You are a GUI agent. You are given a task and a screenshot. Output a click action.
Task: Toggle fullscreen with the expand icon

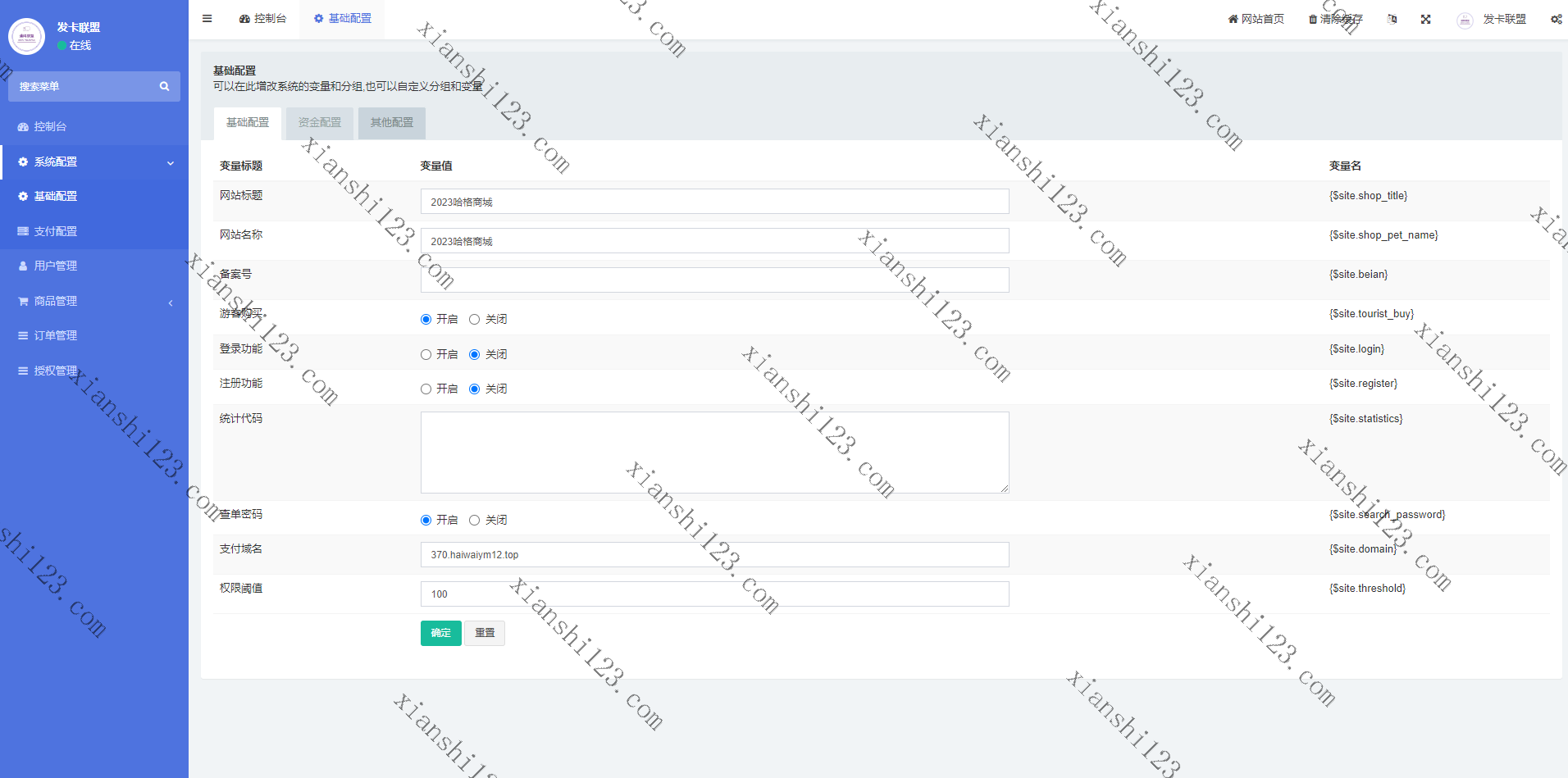click(x=1426, y=19)
